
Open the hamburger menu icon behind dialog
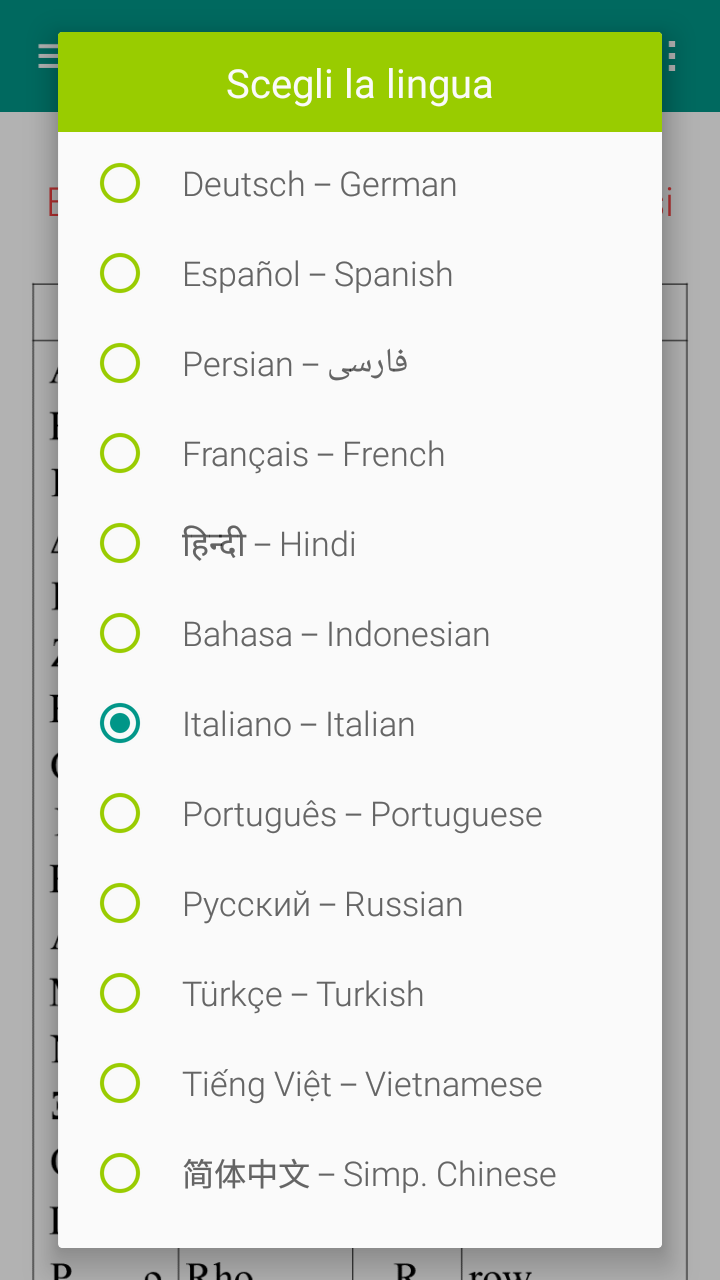pos(47,56)
